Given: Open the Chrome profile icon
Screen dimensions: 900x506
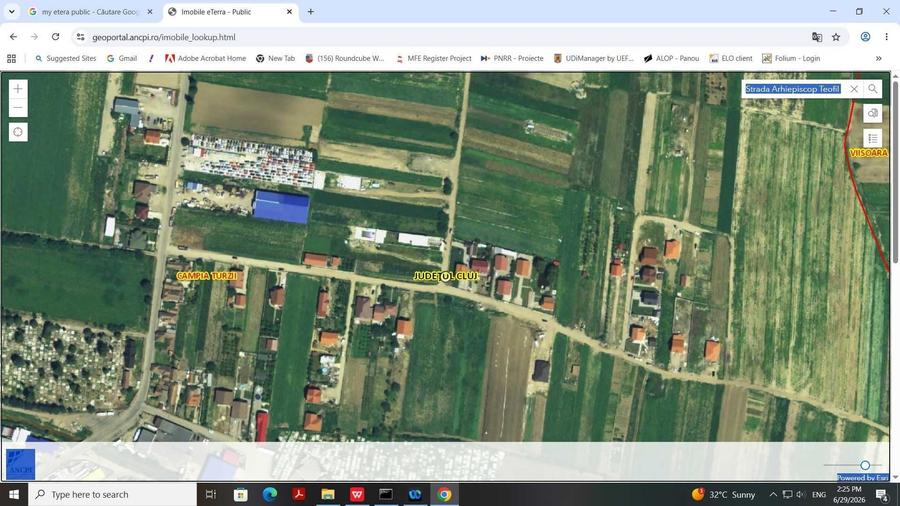Looking at the screenshot, I should (x=865, y=37).
